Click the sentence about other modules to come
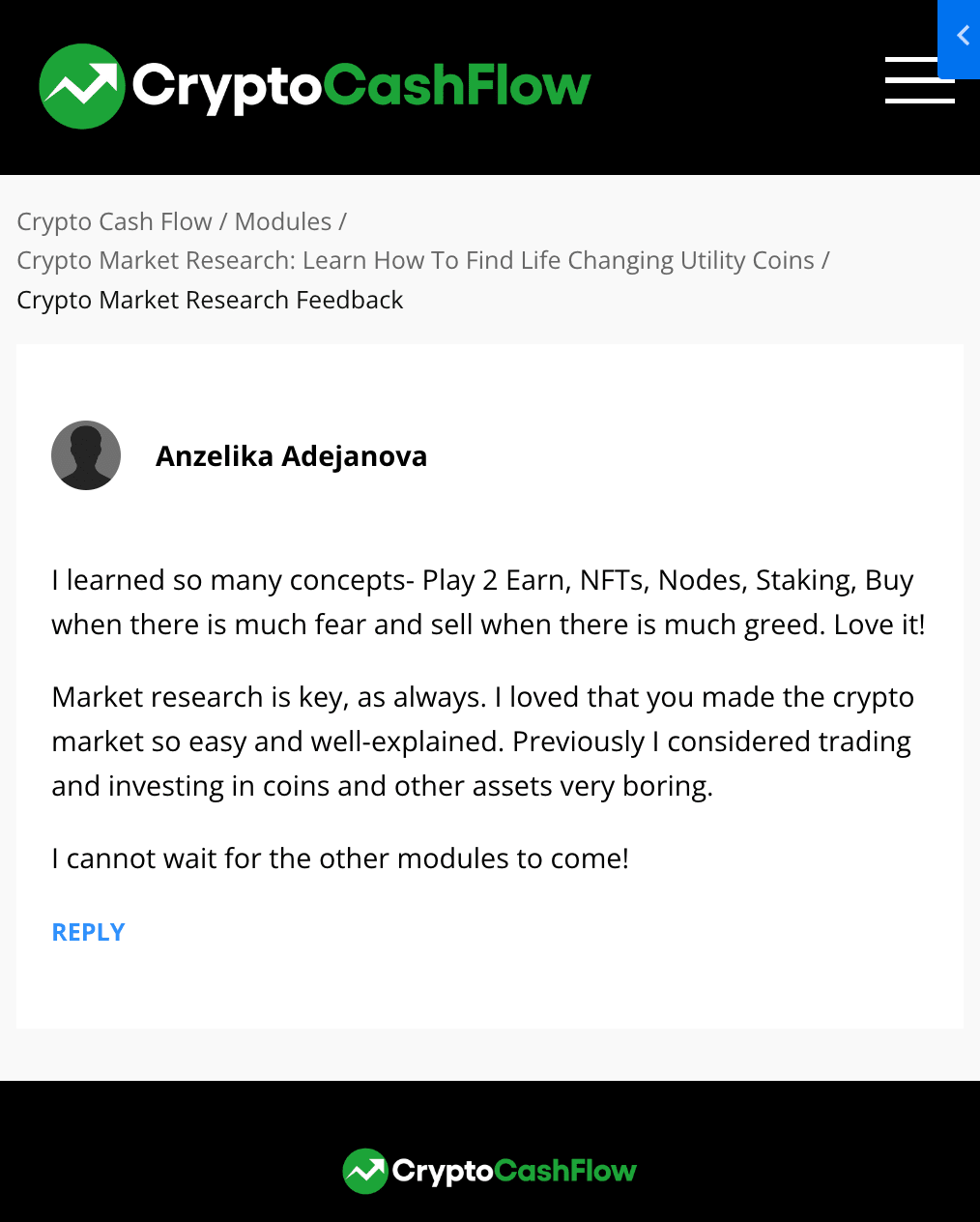 (x=340, y=858)
